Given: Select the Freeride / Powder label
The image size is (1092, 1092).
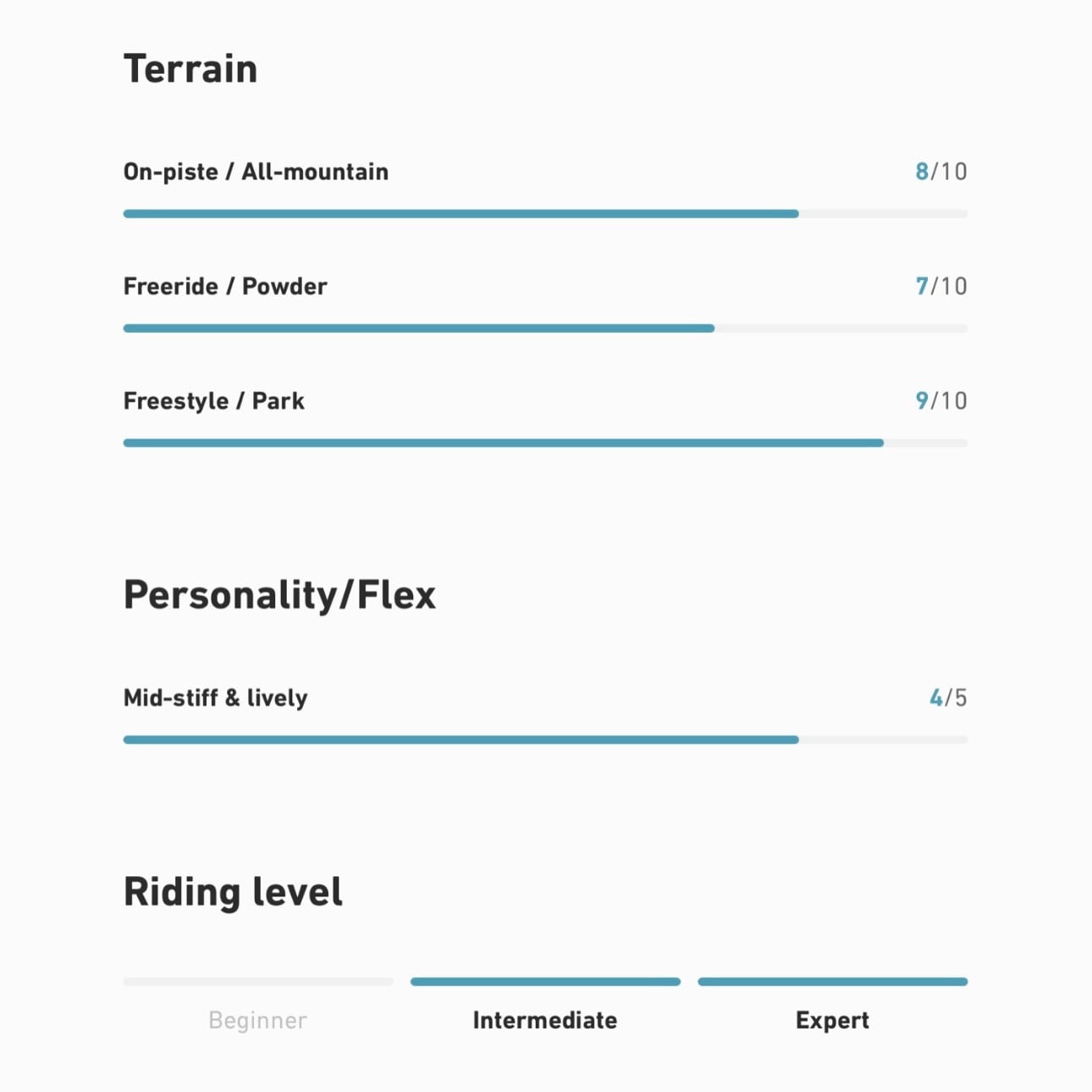Looking at the screenshot, I should [x=225, y=286].
